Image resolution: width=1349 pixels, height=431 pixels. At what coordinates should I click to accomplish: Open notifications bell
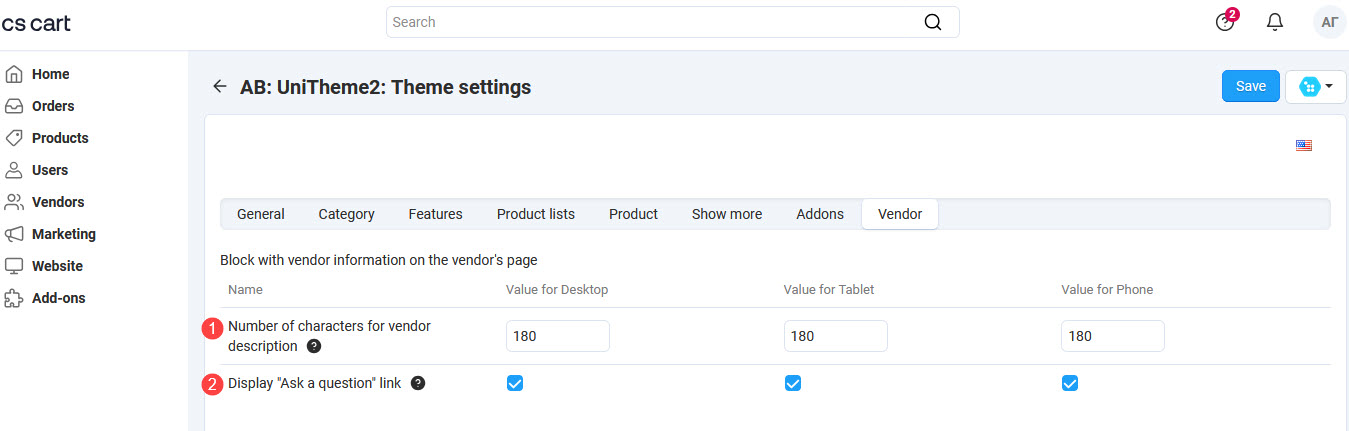[1275, 22]
